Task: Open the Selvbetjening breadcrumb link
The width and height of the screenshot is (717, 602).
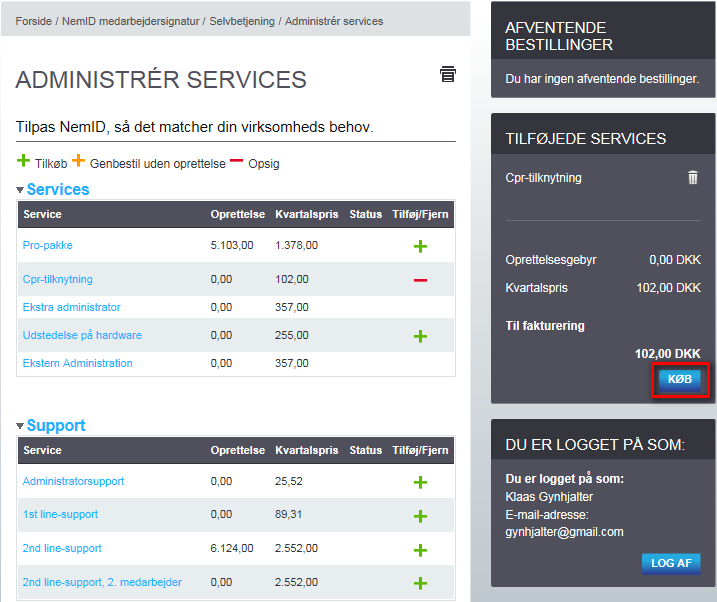Action: [x=242, y=21]
